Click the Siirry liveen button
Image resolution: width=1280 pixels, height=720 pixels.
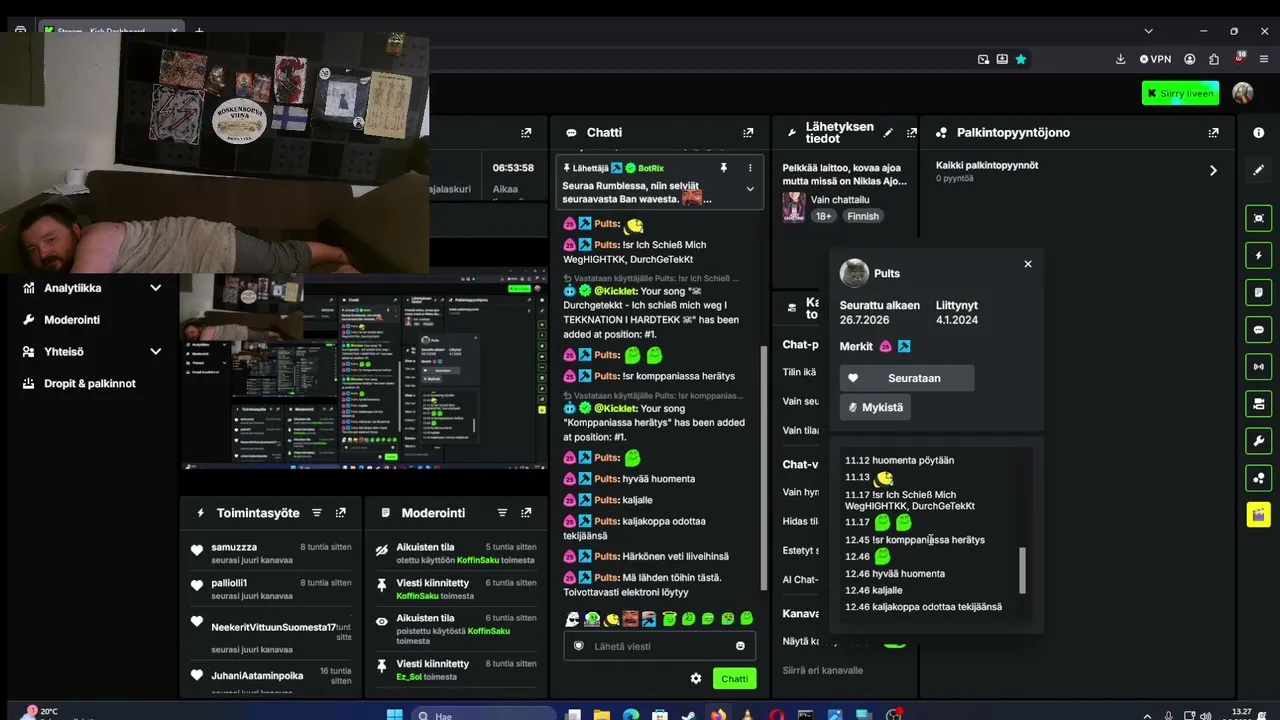click(1180, 93)
